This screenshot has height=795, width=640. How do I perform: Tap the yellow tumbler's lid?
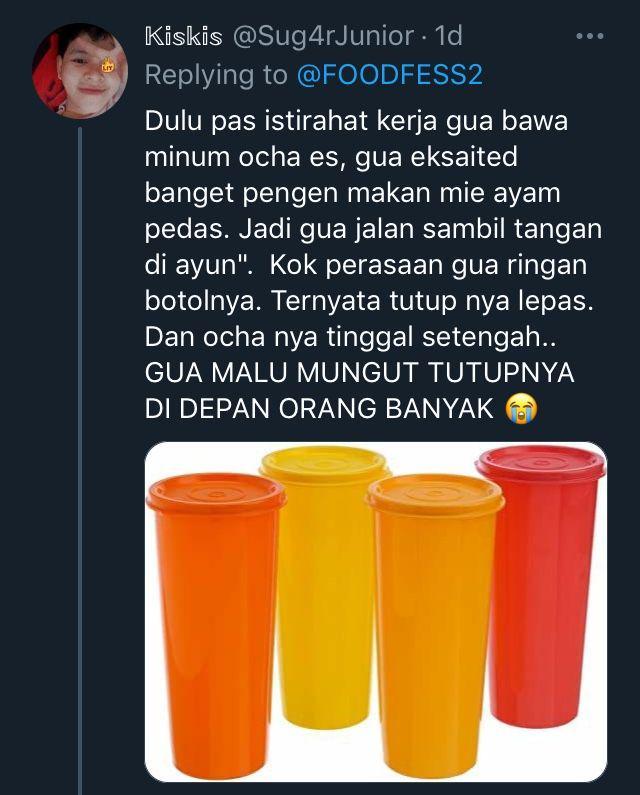tap(325, 464)
